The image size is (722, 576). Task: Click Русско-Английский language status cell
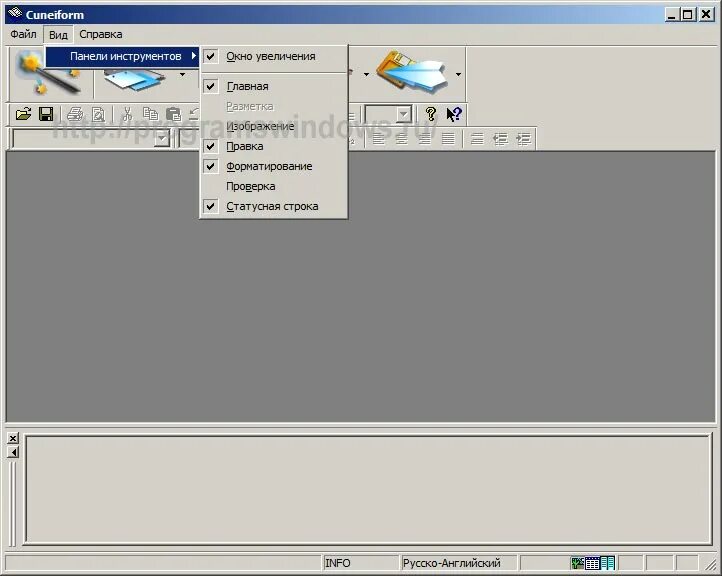459,563
